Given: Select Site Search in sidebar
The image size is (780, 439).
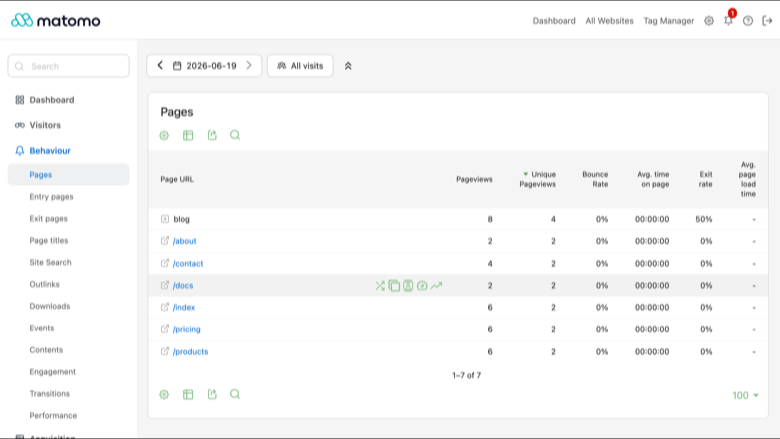Looking at the screenshot, I should 50,263.
